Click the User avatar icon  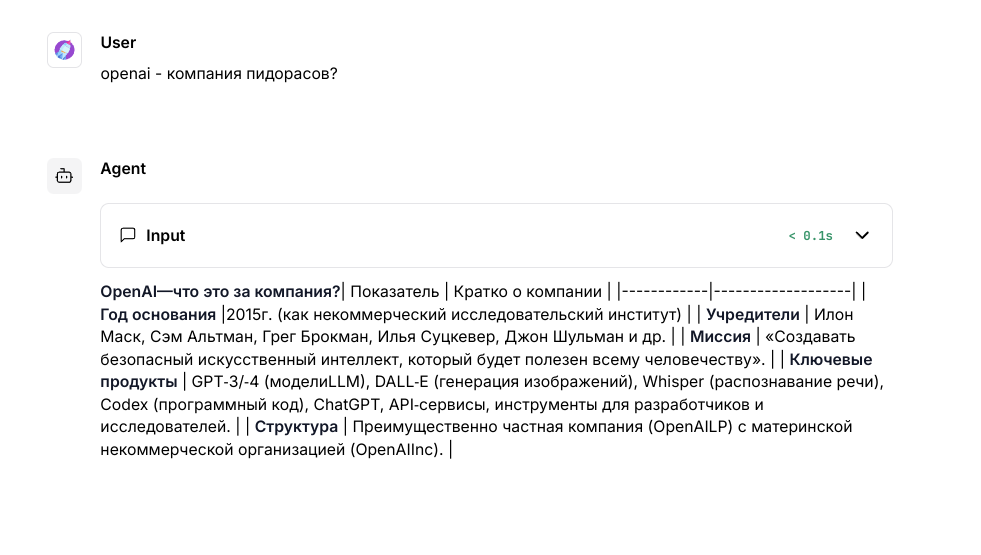[64, 50]
